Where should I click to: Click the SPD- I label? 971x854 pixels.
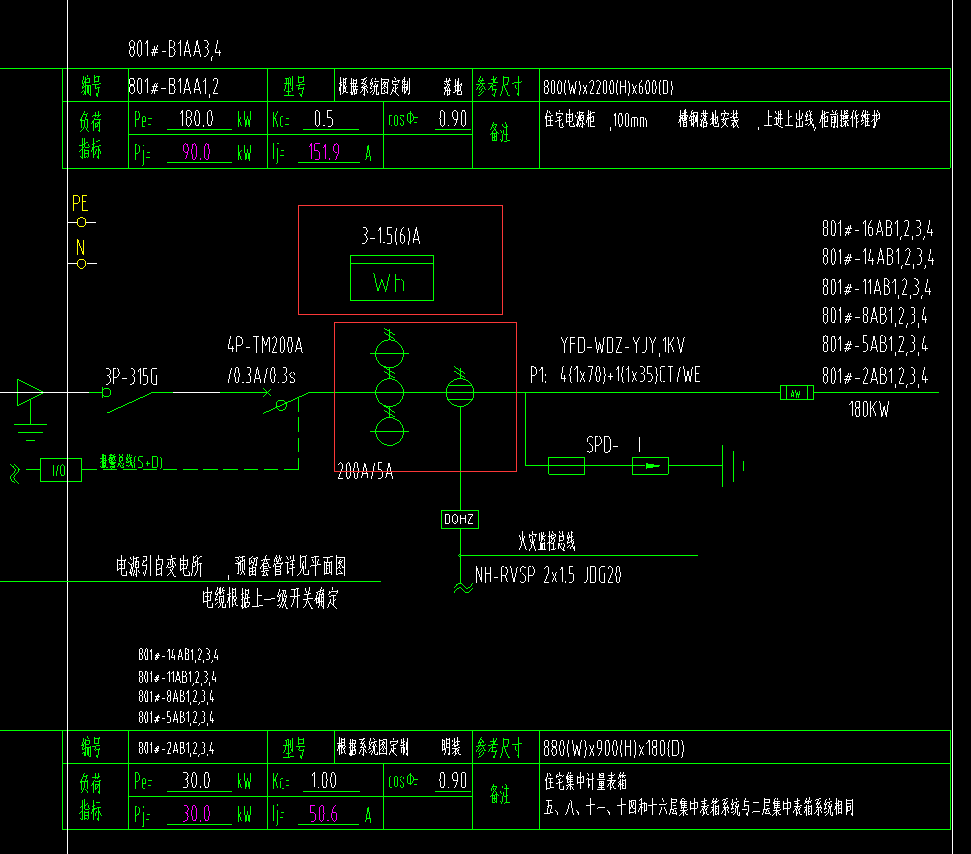(614, 445)
